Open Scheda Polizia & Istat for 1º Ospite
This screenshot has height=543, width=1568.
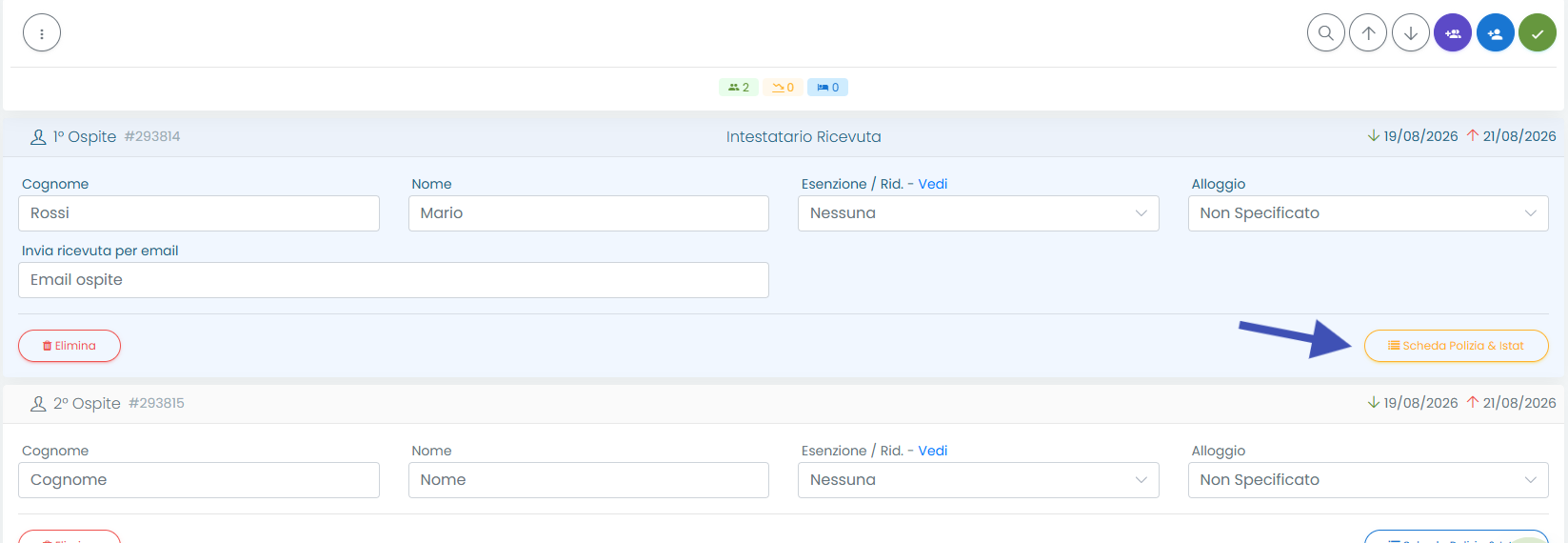[1456, 346]
